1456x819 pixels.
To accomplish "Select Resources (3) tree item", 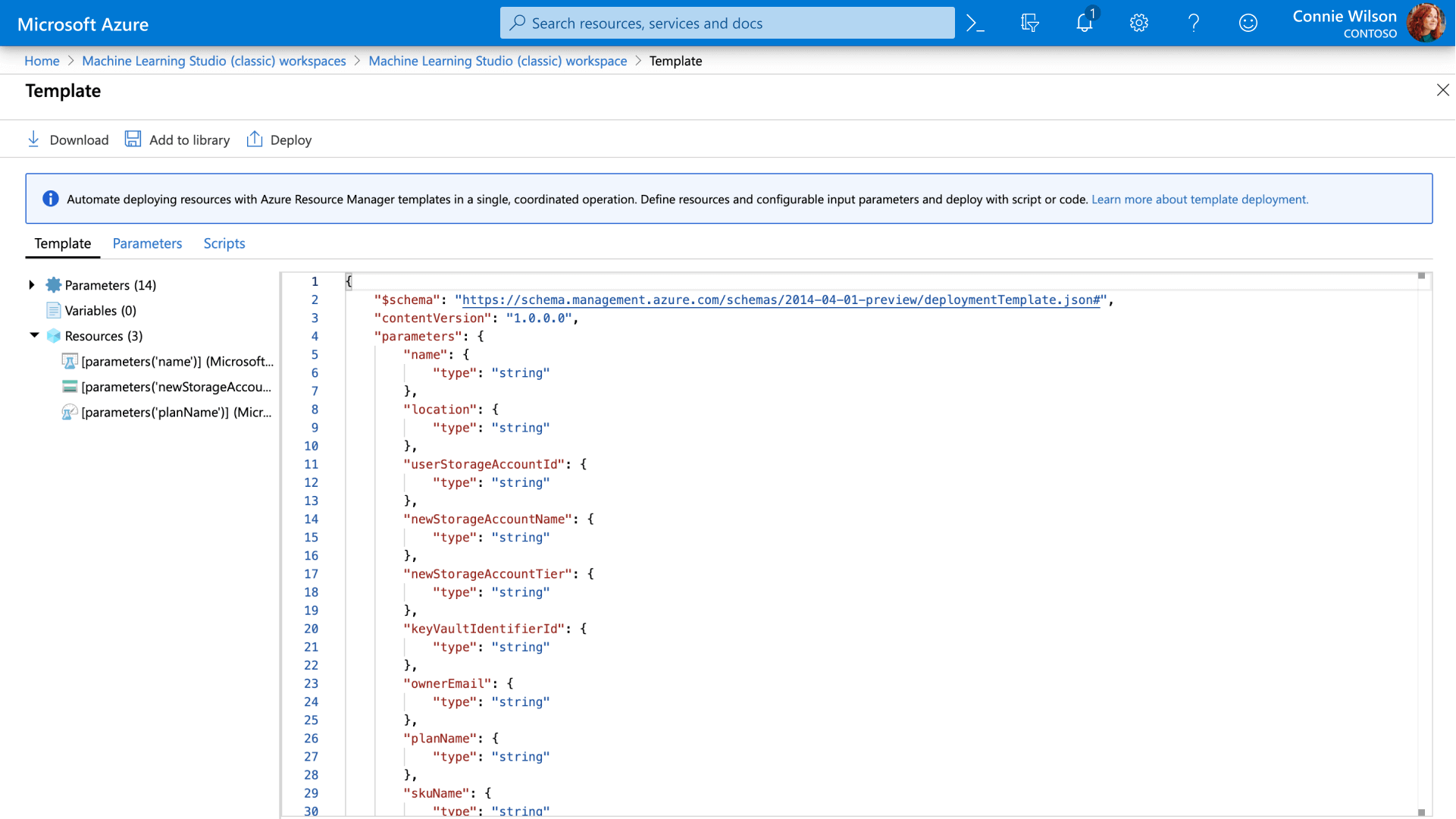I will tap(104, 336).
